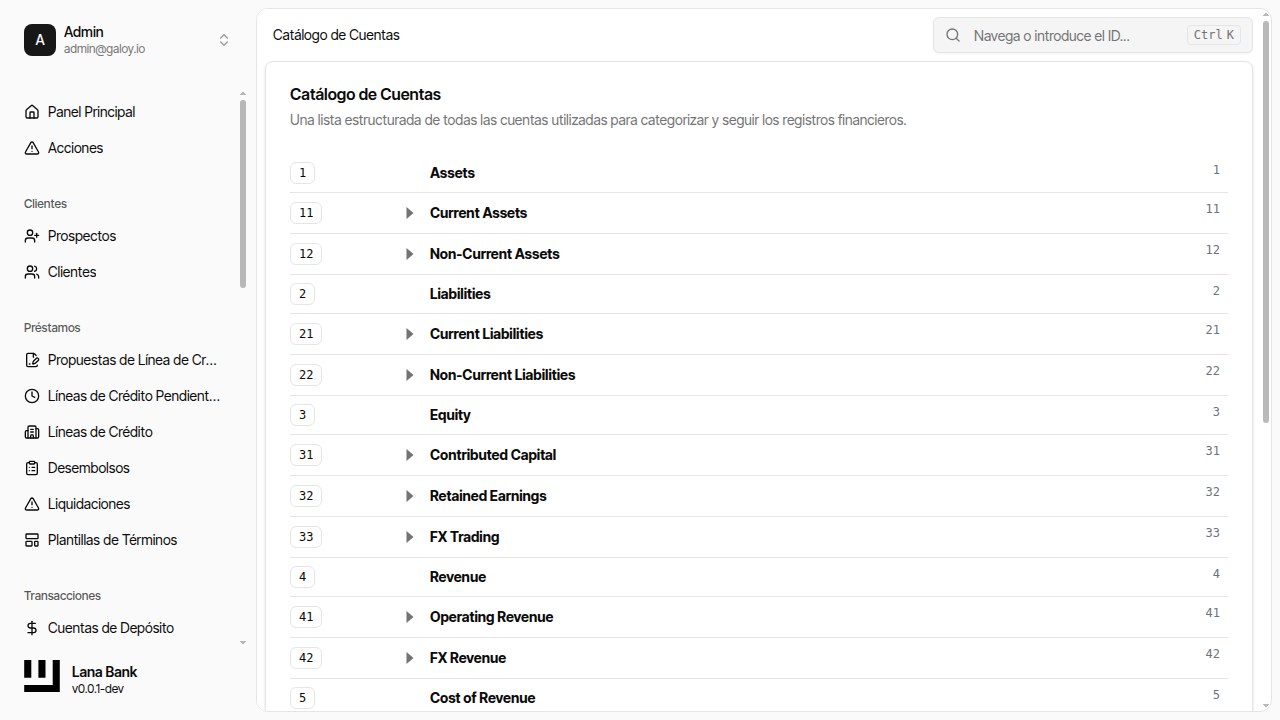This screenshot has height=720, width=1280.
Task: Click the Operating Revenue account name
Action: [x=491, y=617]
